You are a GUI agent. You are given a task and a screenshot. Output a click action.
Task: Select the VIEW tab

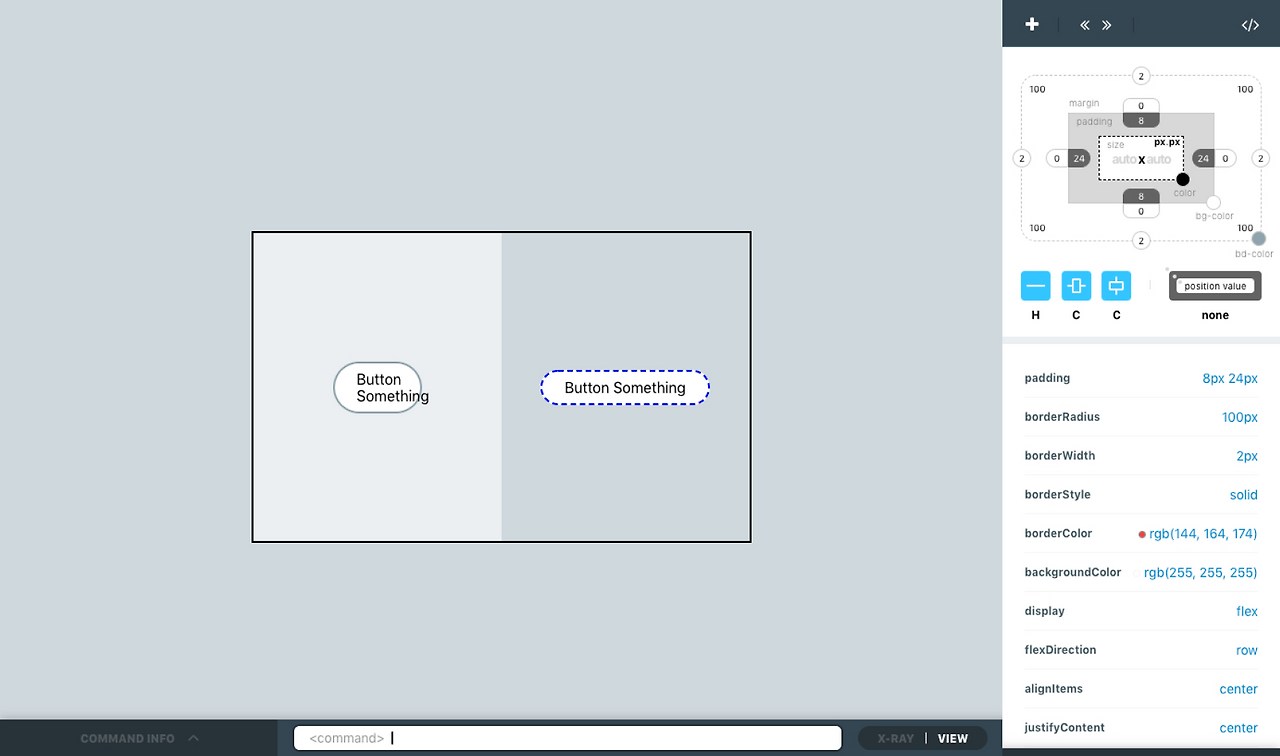(x=953, y=738)
